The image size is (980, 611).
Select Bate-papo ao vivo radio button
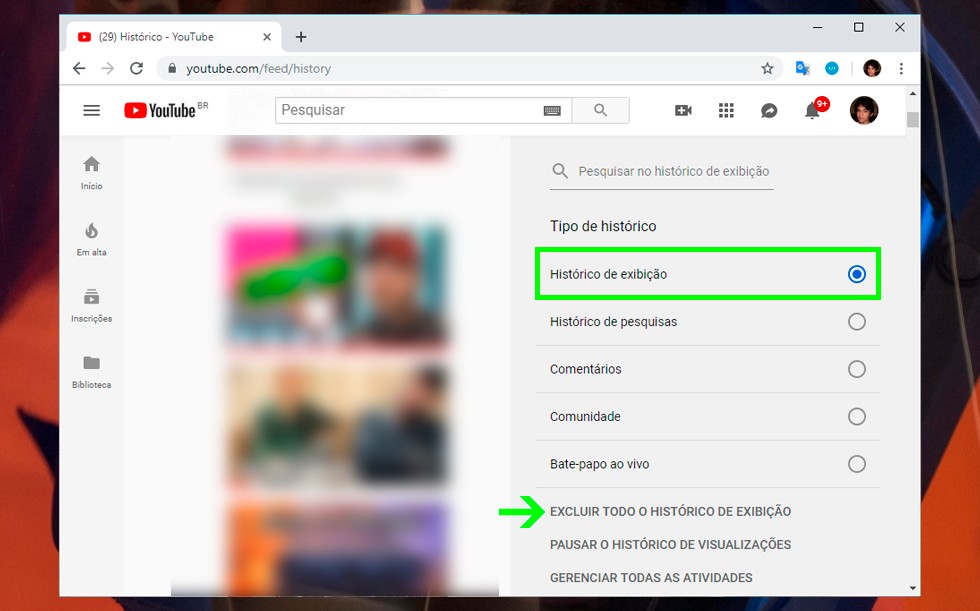tap(856, 464)
